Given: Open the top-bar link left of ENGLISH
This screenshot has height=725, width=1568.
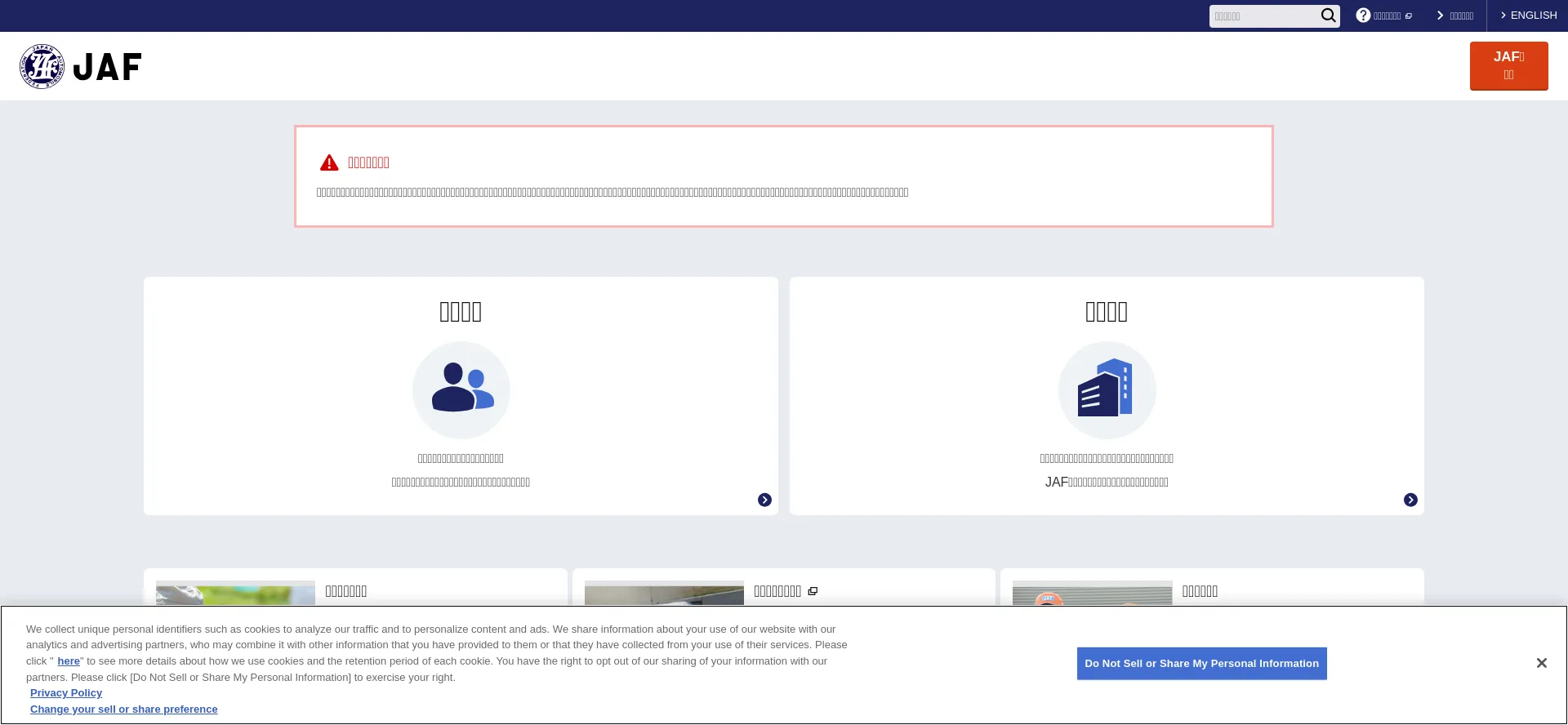Looking at the screenshot, I should 1455,16.
